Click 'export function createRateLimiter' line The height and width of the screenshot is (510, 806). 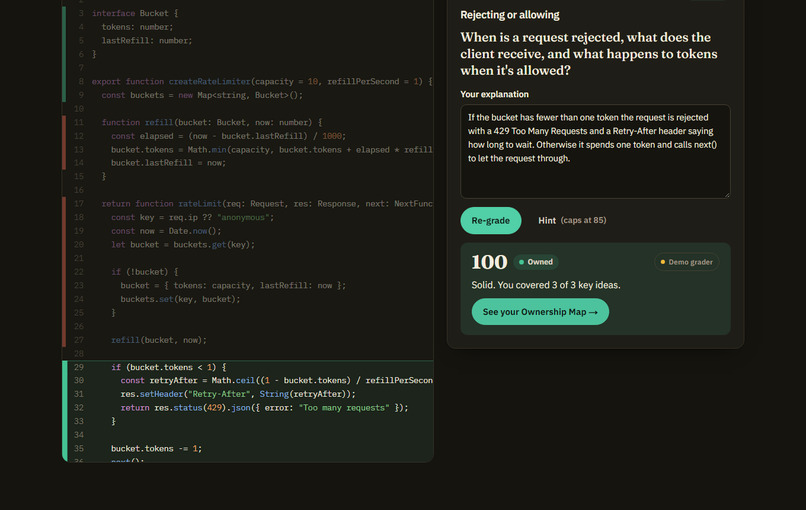tap(262, 81)
